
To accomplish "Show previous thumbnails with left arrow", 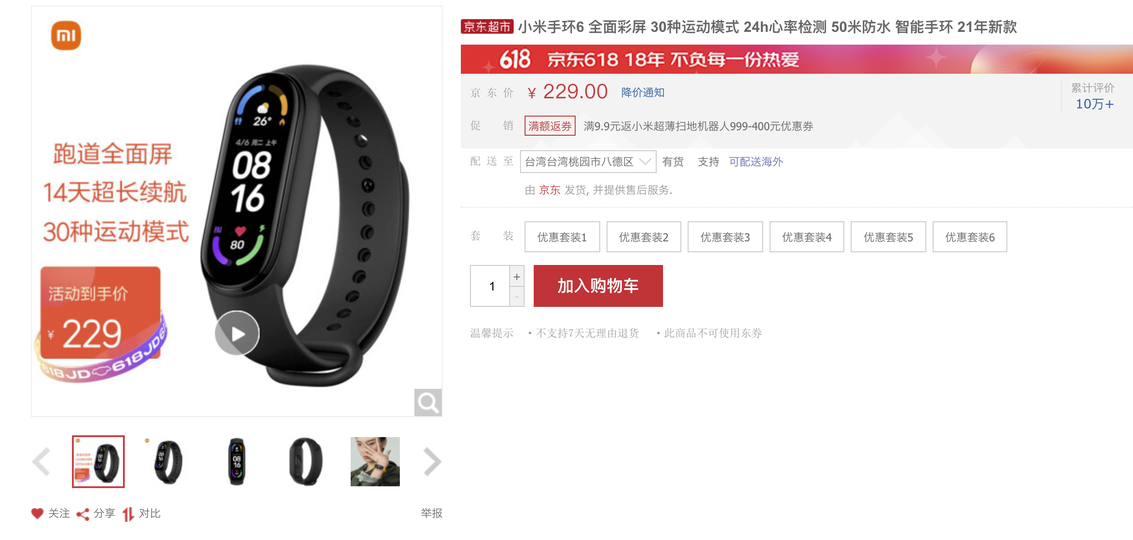I will (x=41, y=462).
